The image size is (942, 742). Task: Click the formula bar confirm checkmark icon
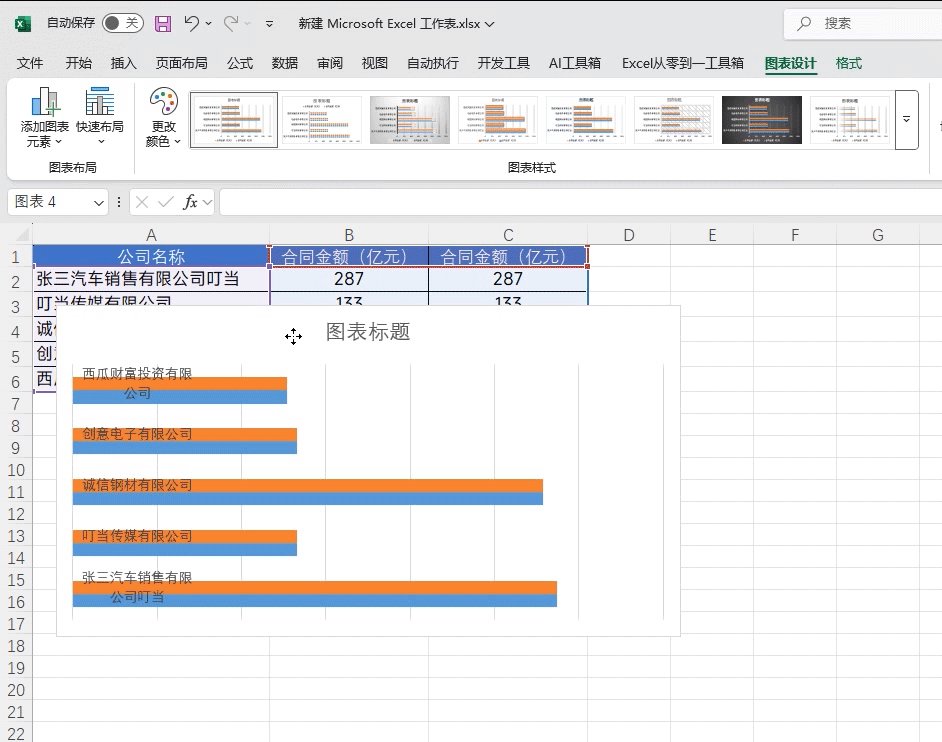165,202
